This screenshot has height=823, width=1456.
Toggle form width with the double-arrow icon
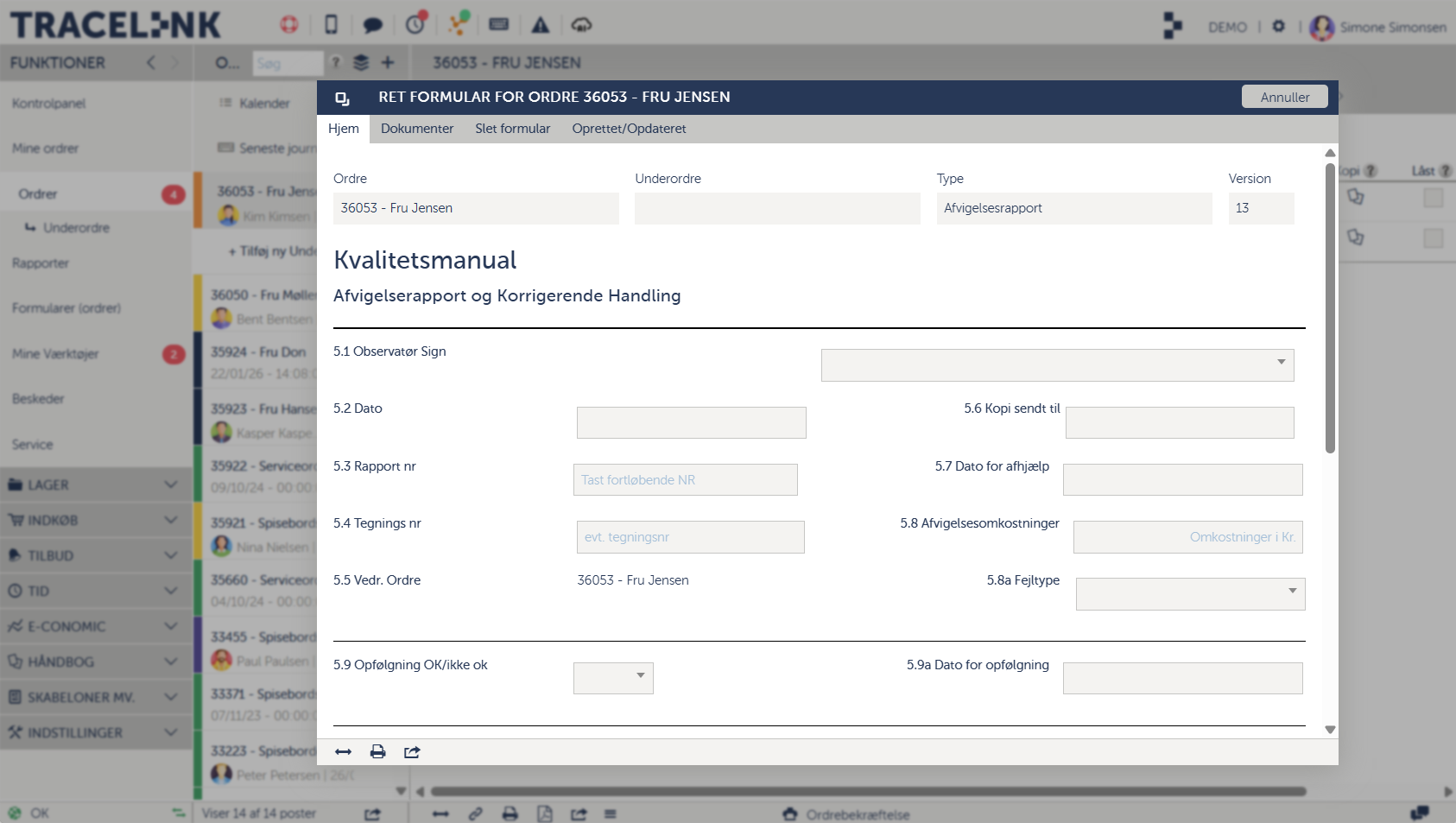(343, 752)
